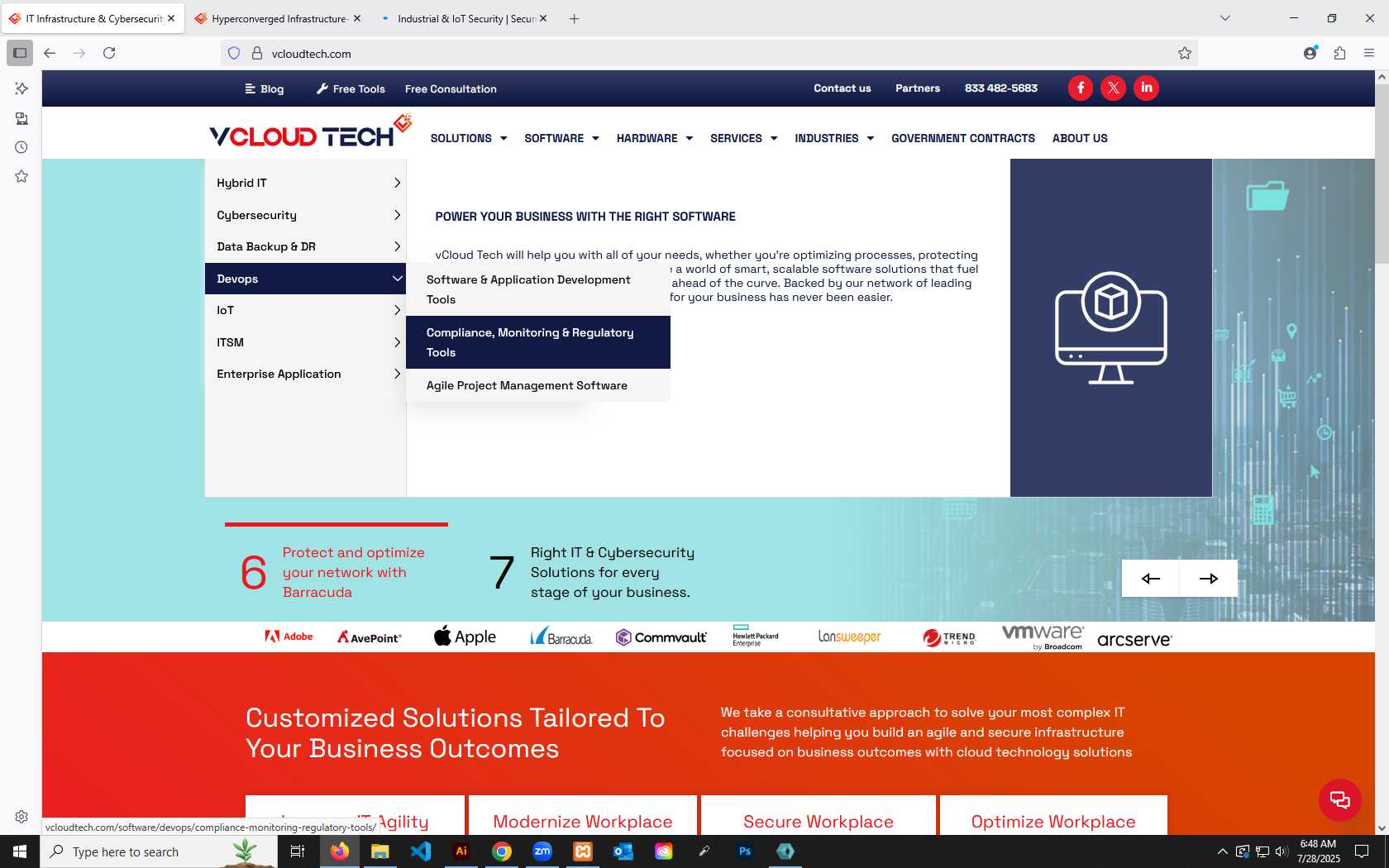Bookmark this page with star icon
Screen dimensions: 1389x868
pyautogui.click(x=1184, y=53)
